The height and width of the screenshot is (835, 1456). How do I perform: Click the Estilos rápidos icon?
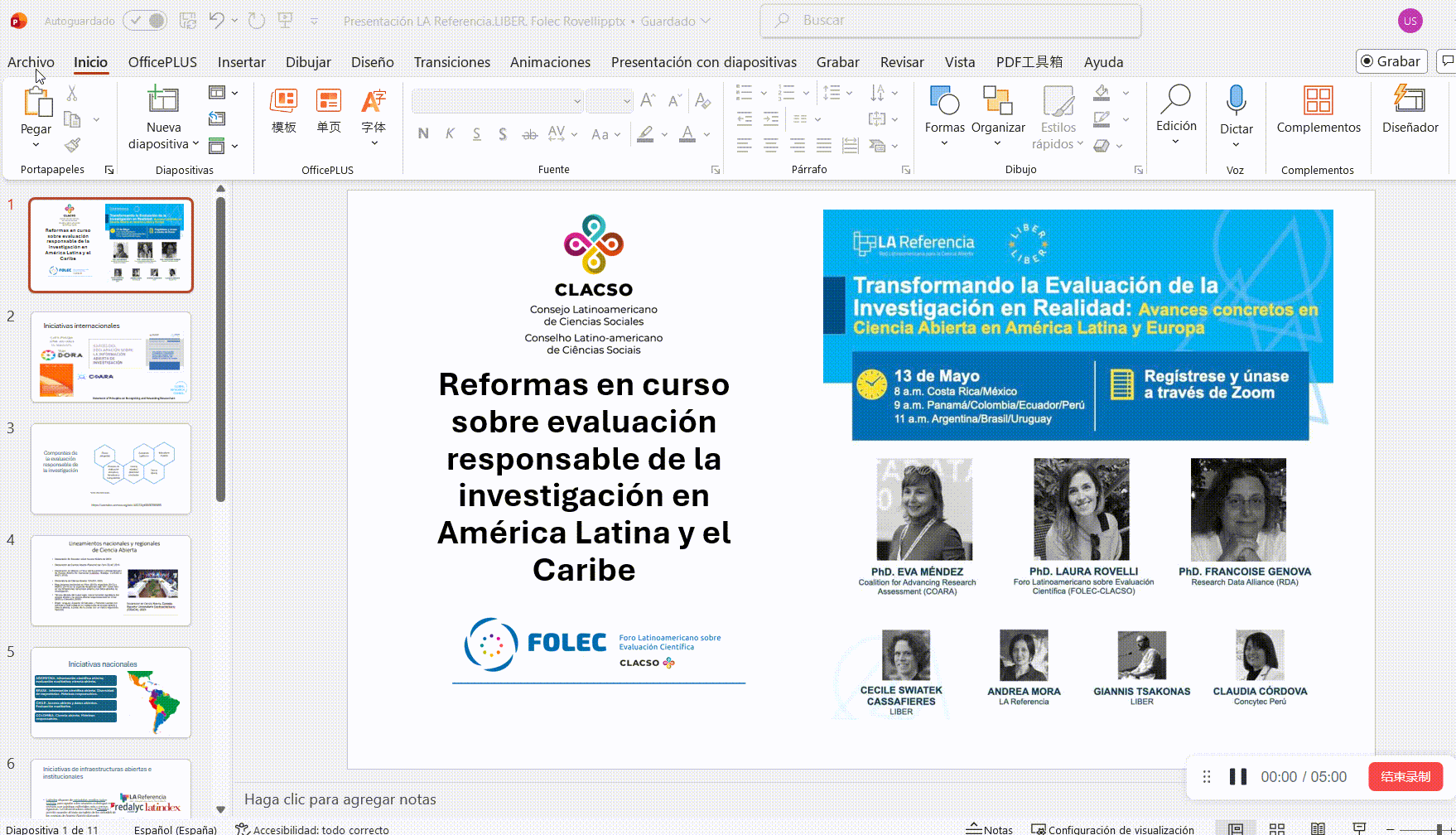[x=1058, y=101]
